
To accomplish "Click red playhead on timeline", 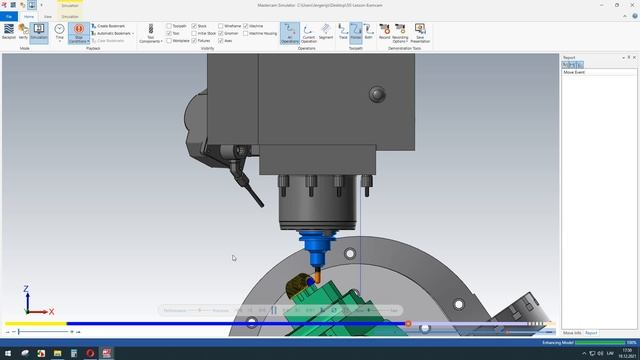I will click(408, 324).
